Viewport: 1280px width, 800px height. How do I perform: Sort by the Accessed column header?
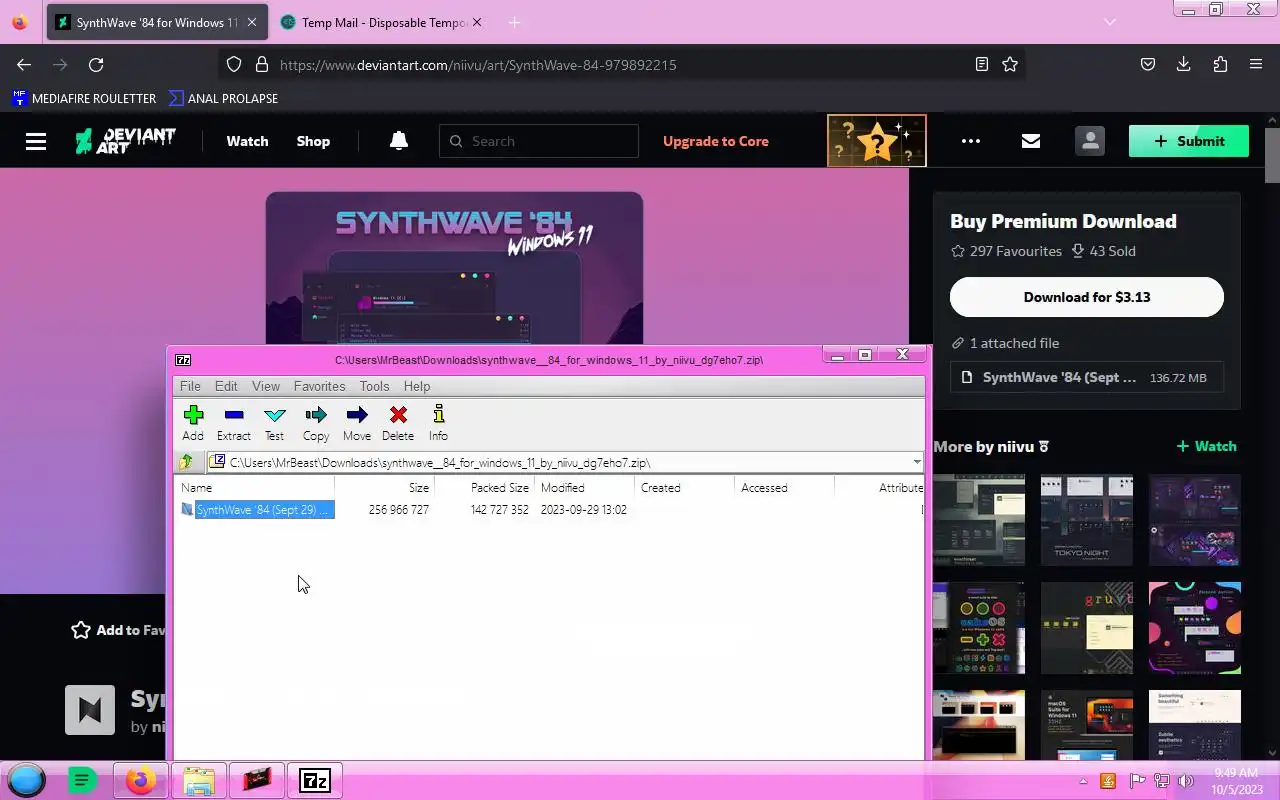(x=785, y=488)
